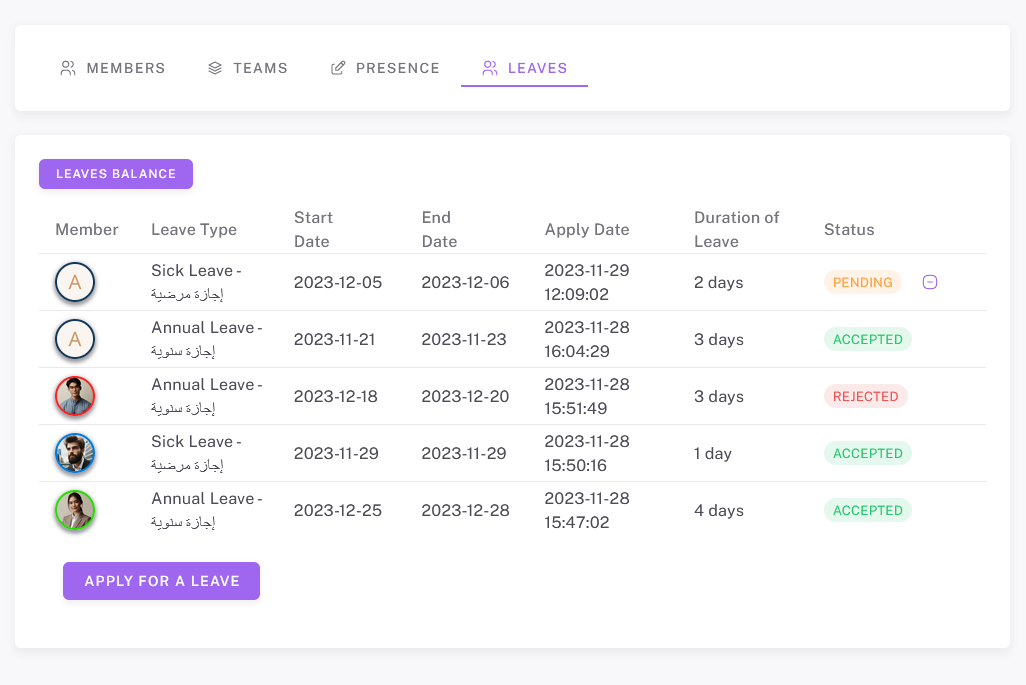
Task: Click the Teams tab layers icon
Action: (215, 68)
